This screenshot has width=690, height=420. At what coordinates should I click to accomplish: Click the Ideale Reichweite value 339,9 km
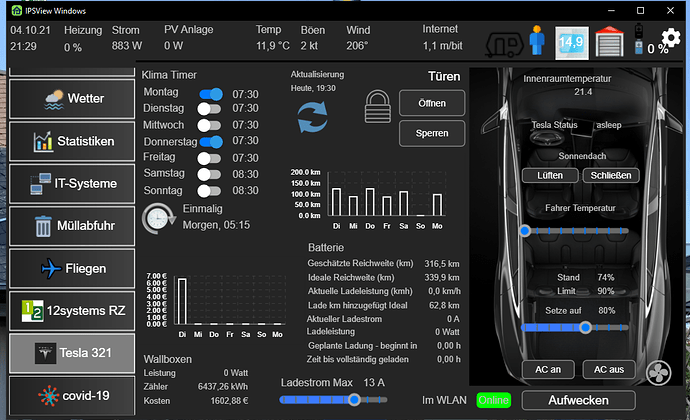click(442, 278)
